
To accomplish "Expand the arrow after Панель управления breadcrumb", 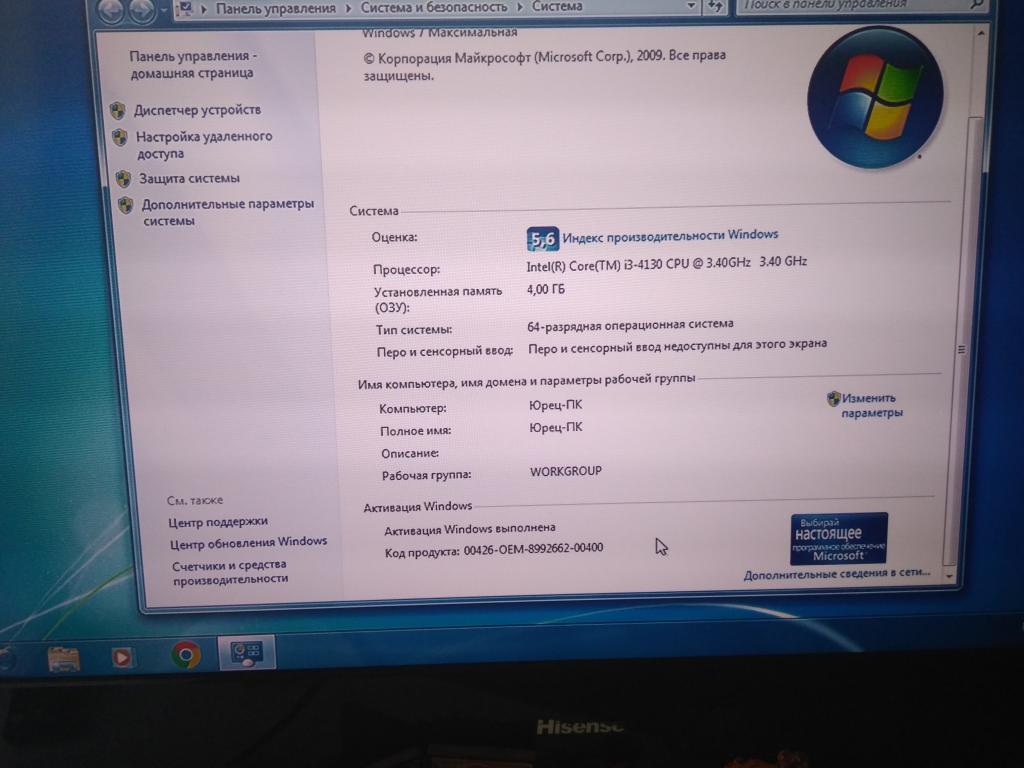I will tap(348, 8).
